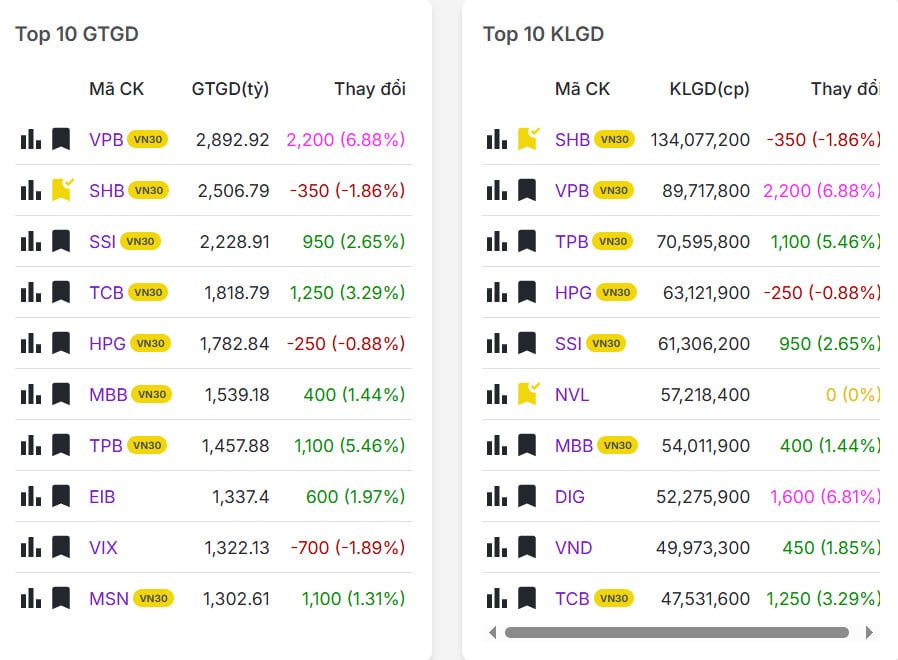The image size is (898, 660).
Task: Click the Top 10 KLGD heading
Action: point(543,34)
